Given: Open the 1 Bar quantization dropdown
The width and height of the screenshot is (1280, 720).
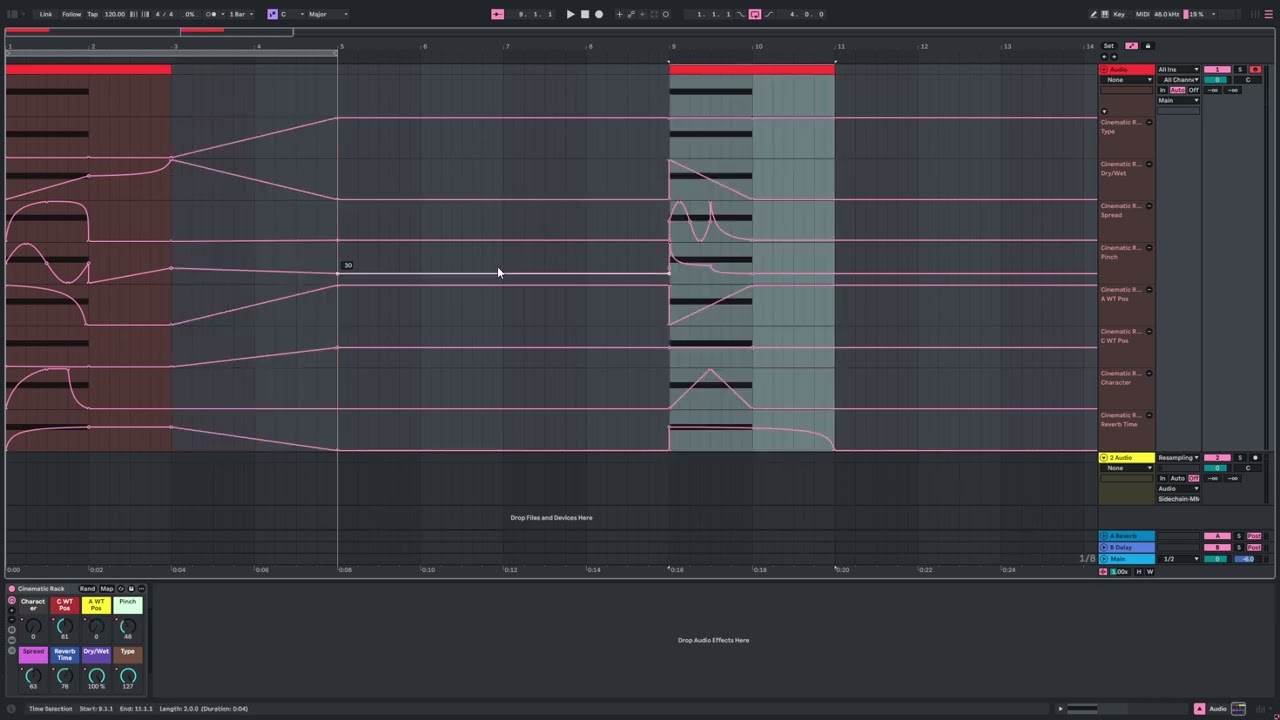Looking at the screenshot, I should (x=239, y=14).
